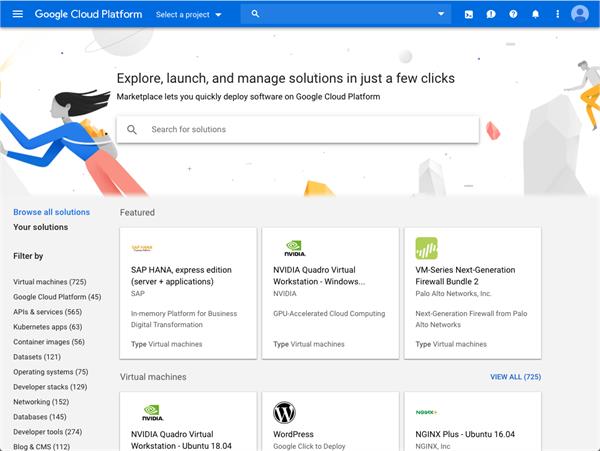Select Browse all solutions
The width and height of the screenshot is (600, 451).
52,212
